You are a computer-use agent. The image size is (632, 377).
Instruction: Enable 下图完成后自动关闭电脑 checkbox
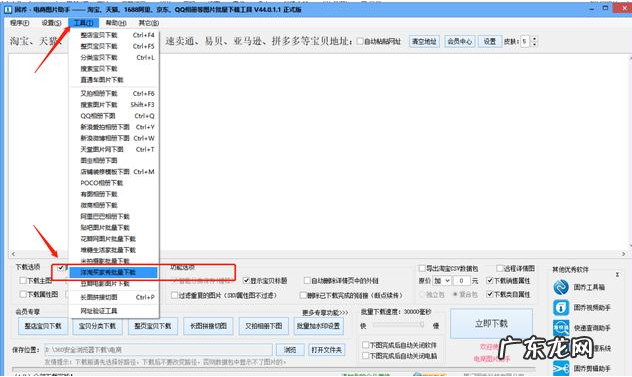pyautogui.click(x=366, y=356)
